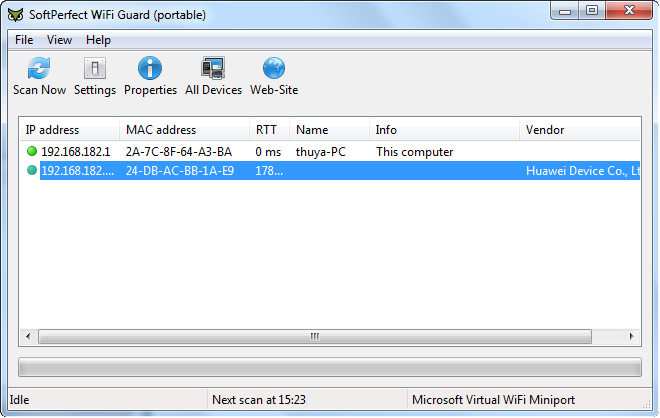This screenshot has height=418, width=660.
Task: Click status dot of the Huawei device row
Action: 32,170
